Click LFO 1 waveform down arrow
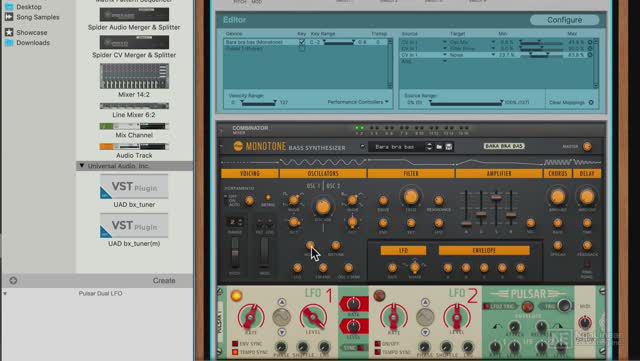The width and height of the screenshot is (640, 361). [x=282, y=332]
